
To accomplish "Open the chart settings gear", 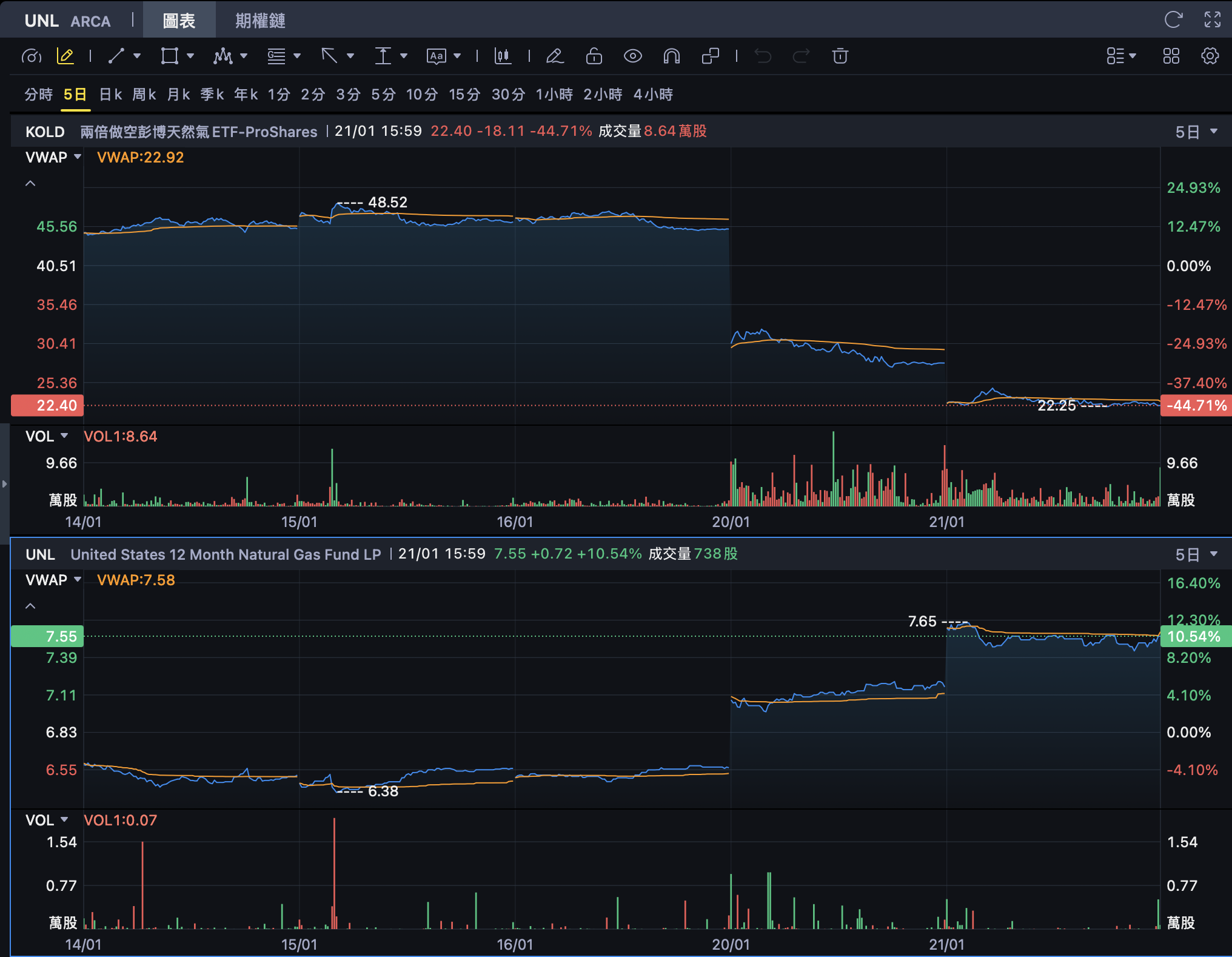I will click(1210, 56).
